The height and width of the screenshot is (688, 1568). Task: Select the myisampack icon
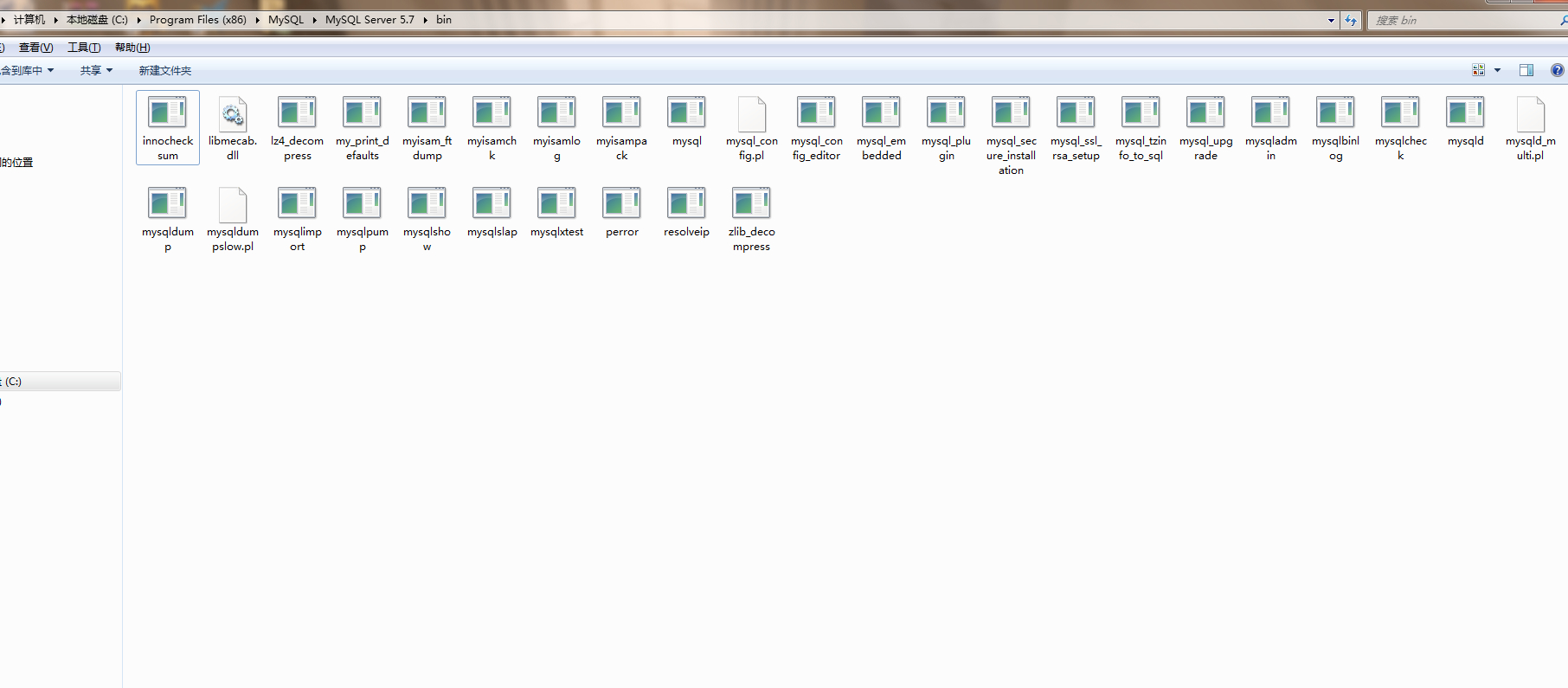click(622, 113)
